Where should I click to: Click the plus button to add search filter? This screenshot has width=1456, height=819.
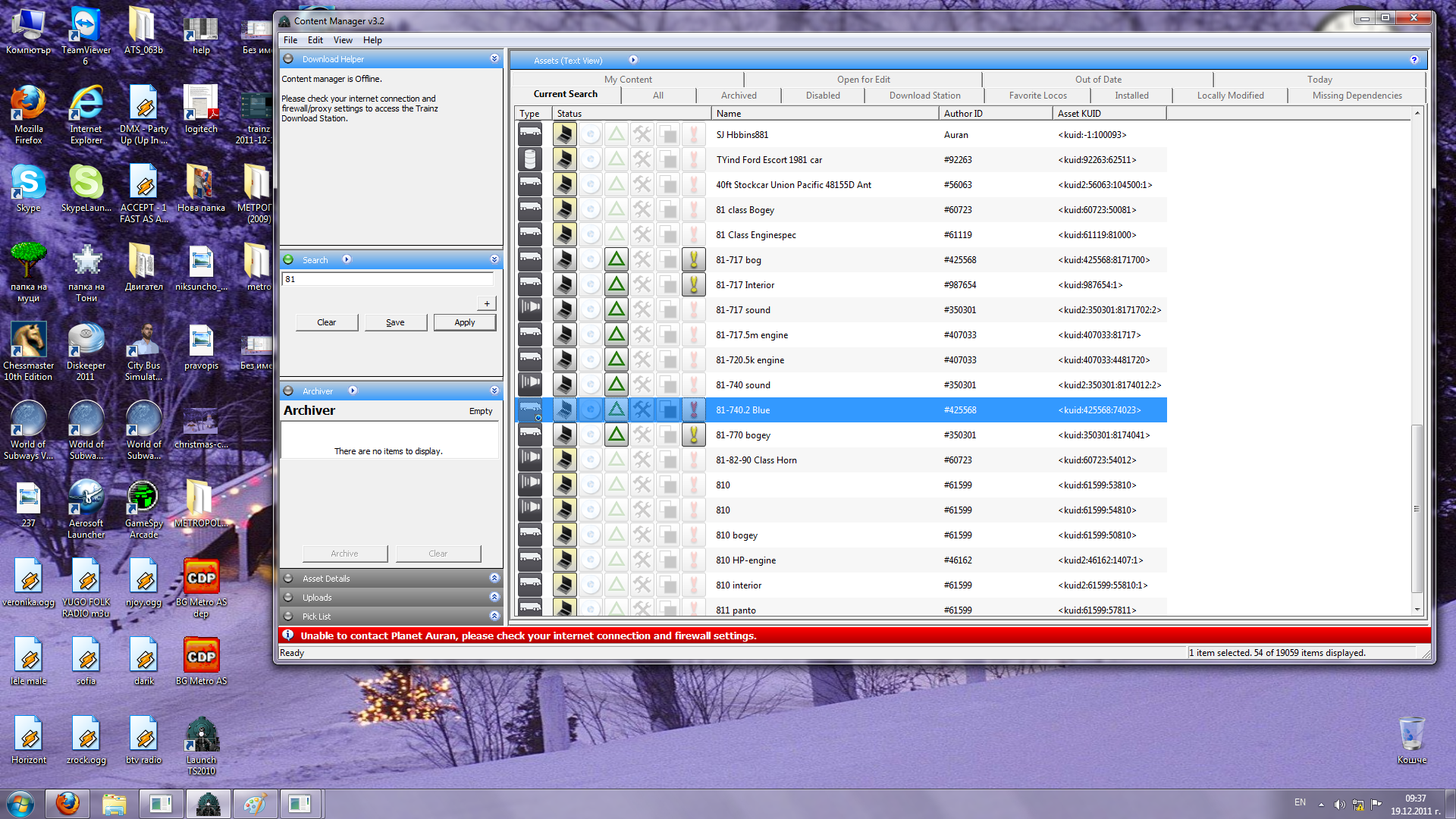point(487,303)
